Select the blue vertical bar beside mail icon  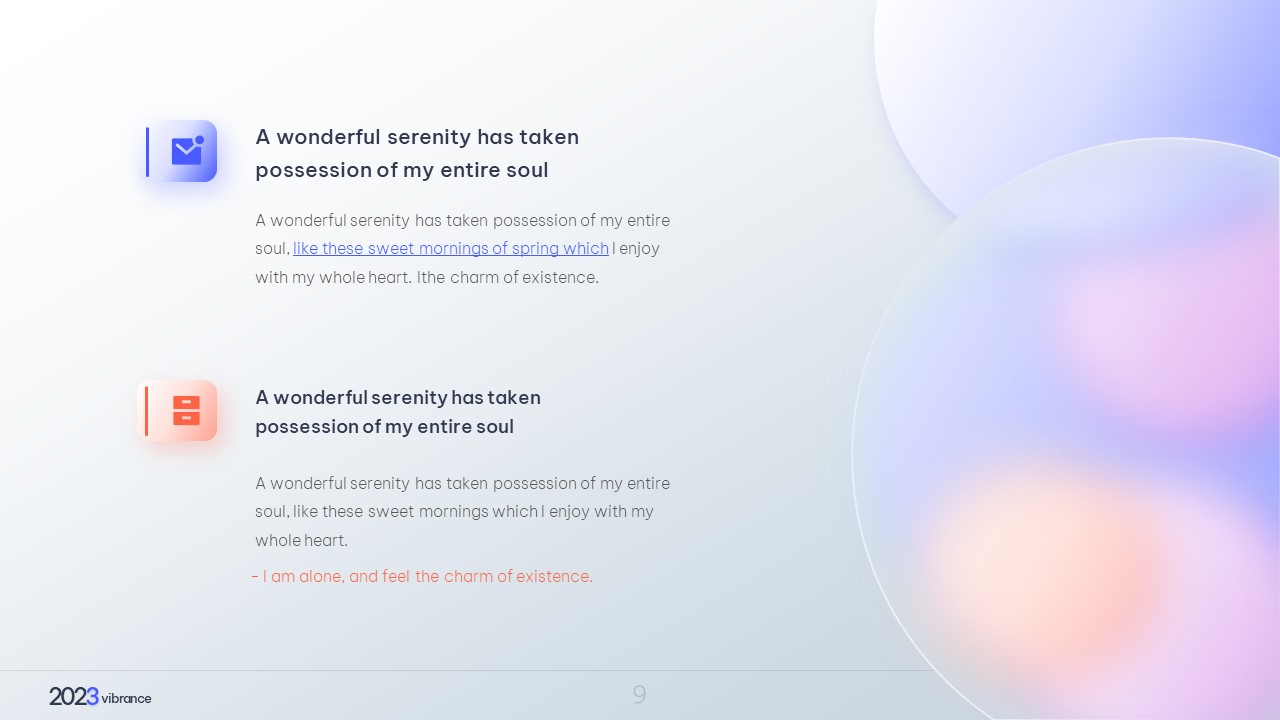pos(148,152)
